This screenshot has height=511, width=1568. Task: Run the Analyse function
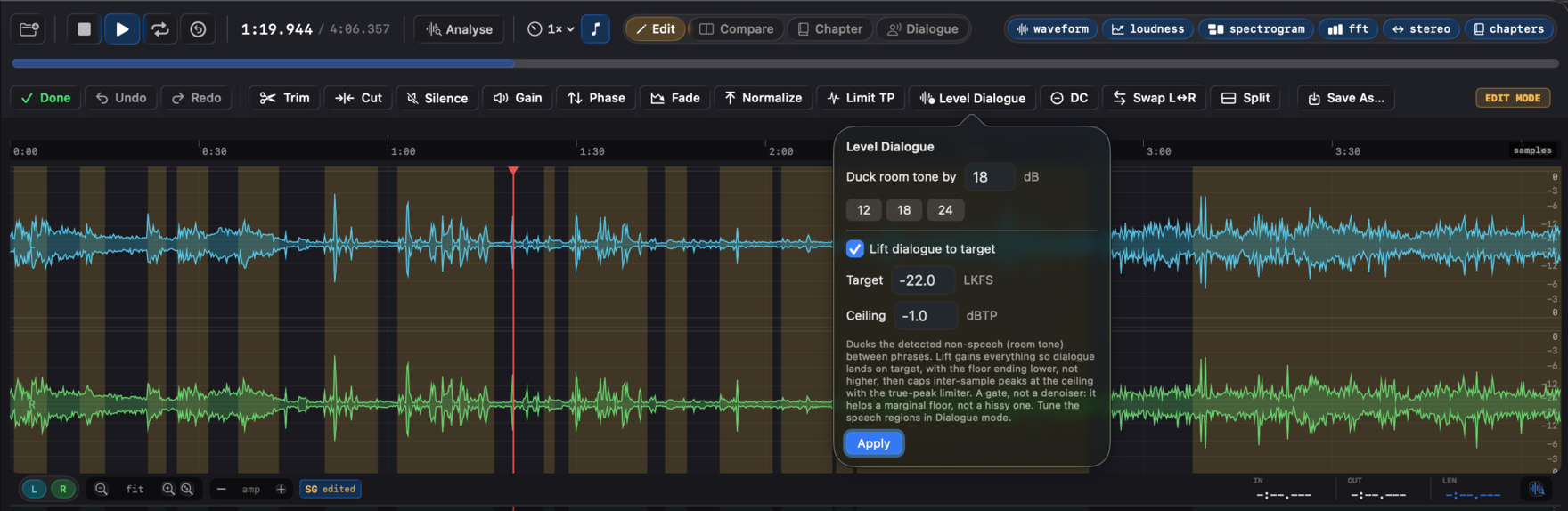pos(459,29)
